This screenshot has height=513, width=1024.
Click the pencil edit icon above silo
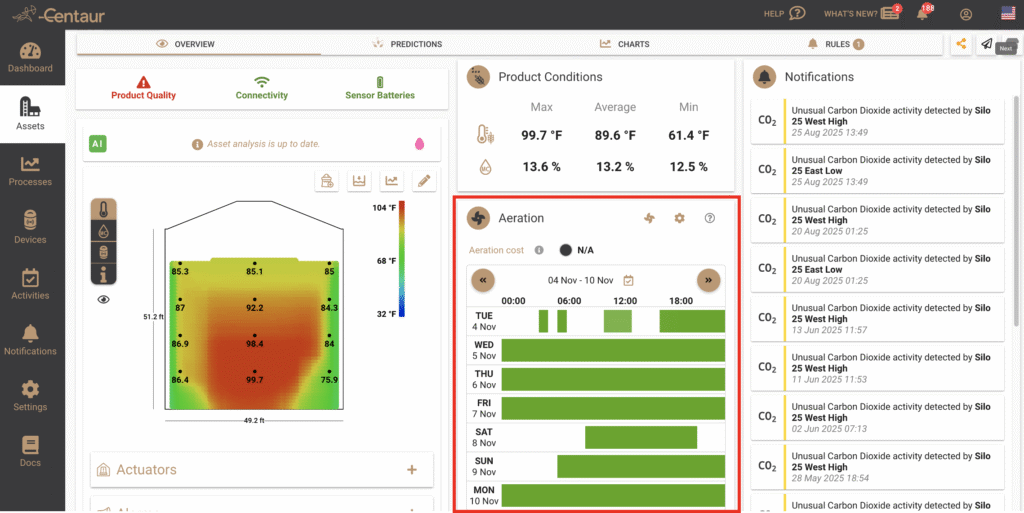425,181
